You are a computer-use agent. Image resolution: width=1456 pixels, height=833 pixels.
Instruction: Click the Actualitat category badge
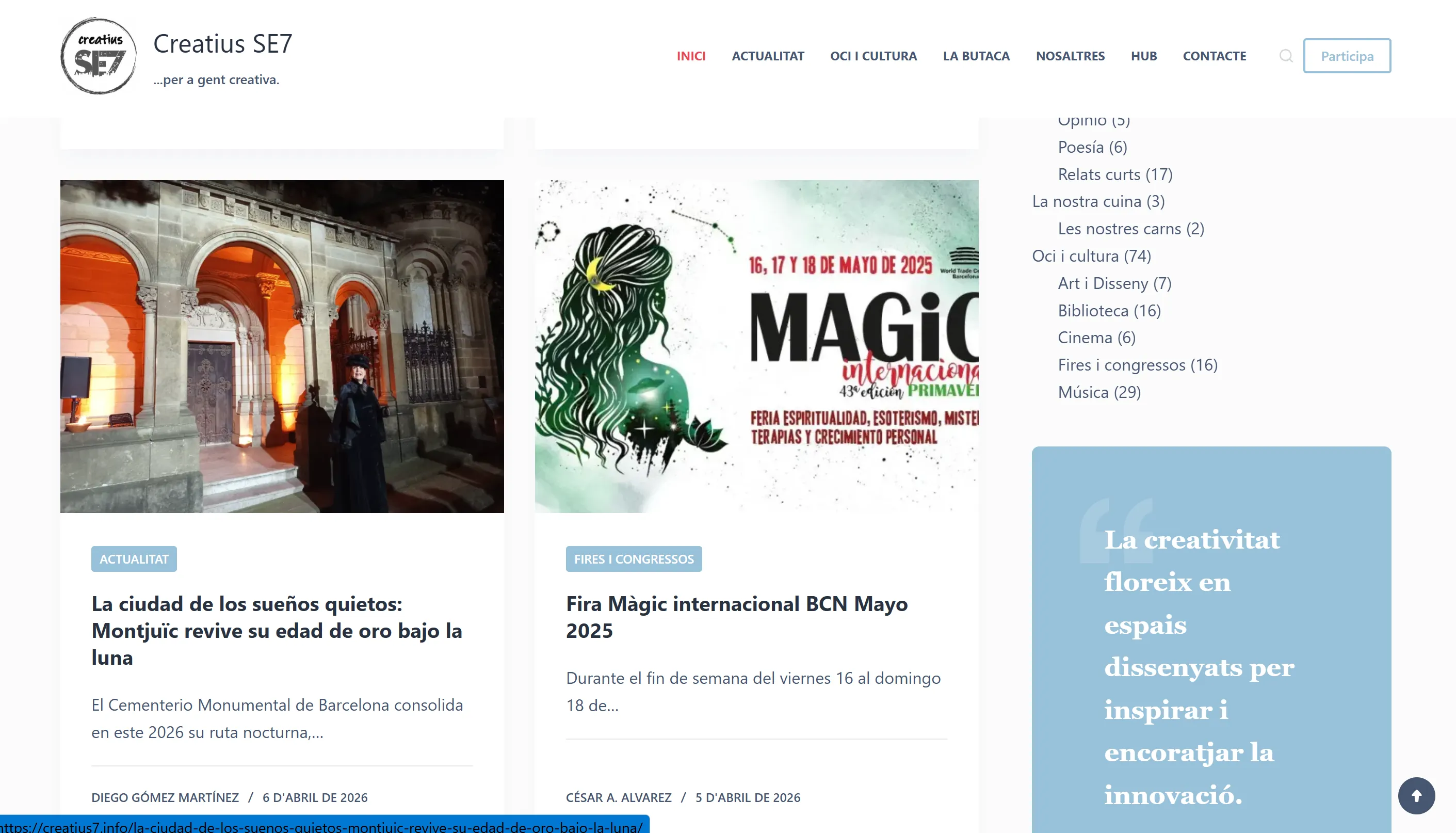tap(134, 558)
